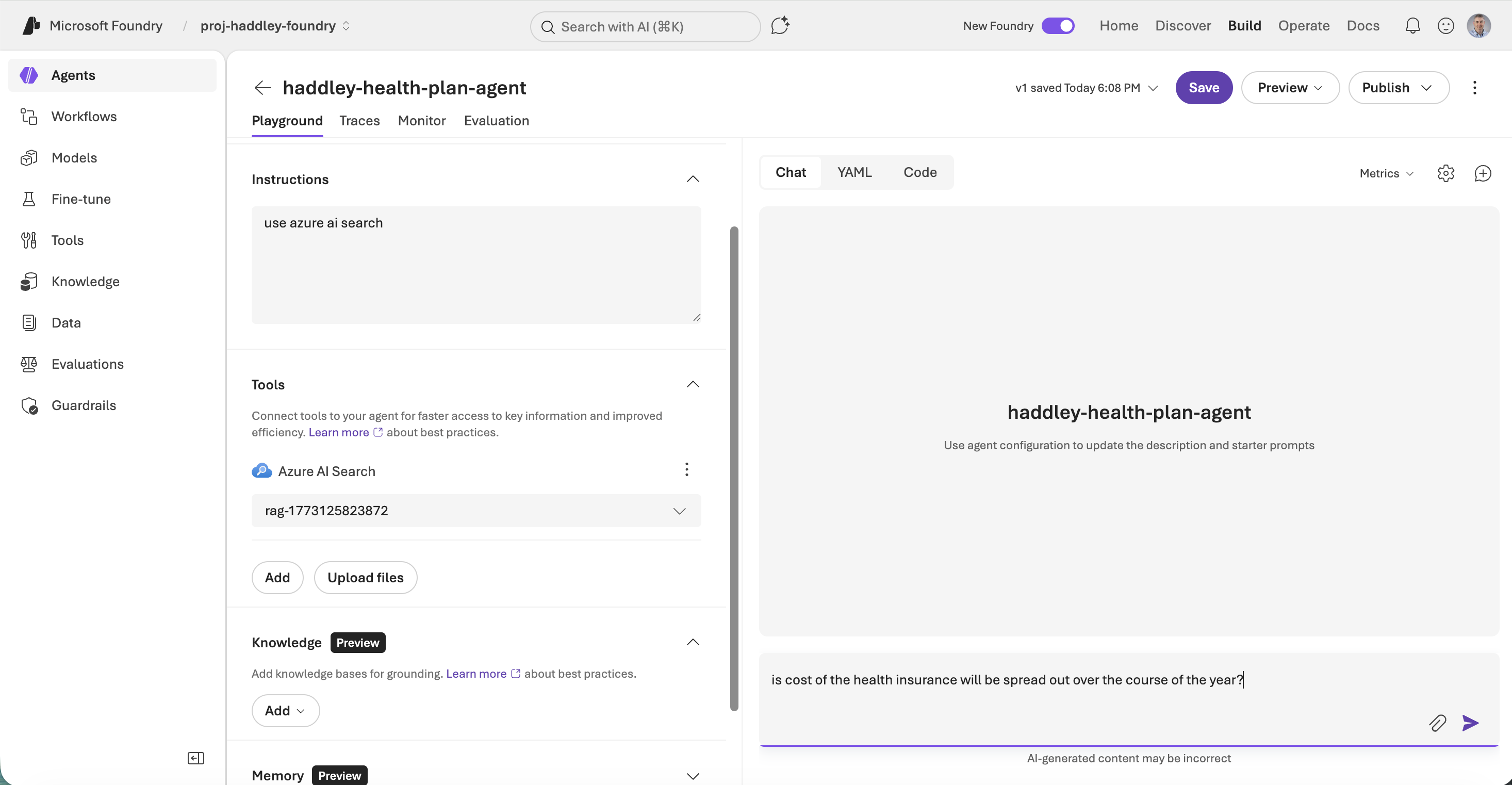Open the Agents section in sidebar
Viewport: 1512px width, 785px height.
73,75
